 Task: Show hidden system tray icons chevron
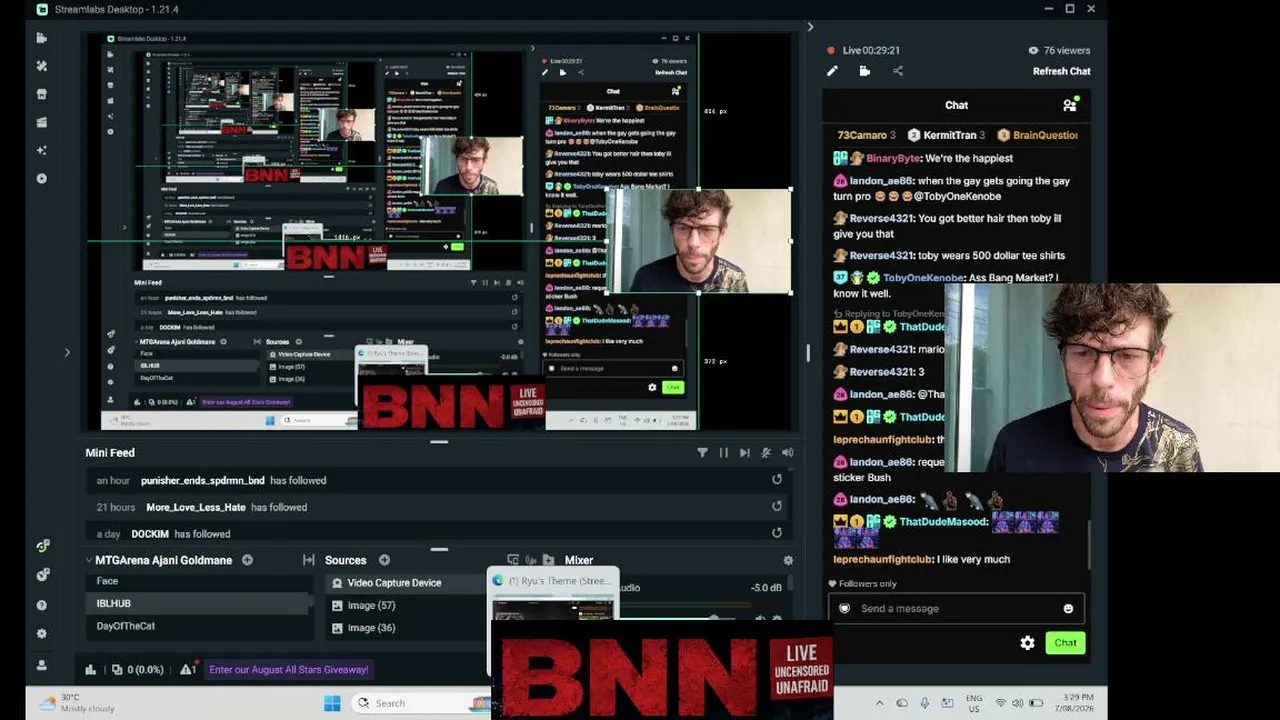[879, 703]
